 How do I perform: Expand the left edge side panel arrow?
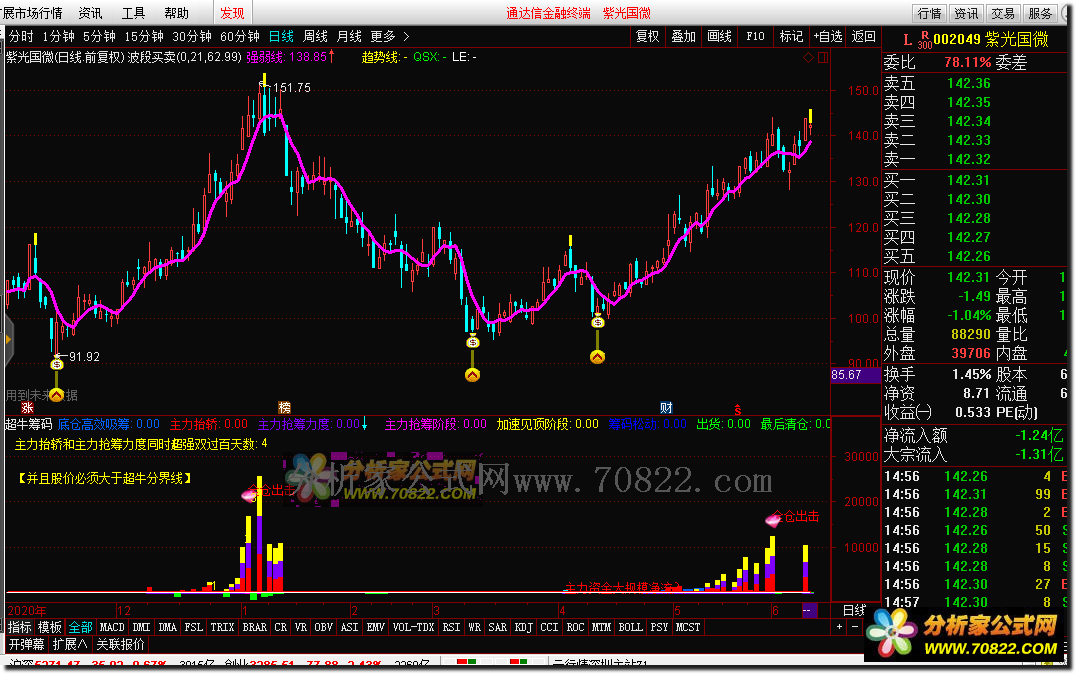click(x=8, y=339)
